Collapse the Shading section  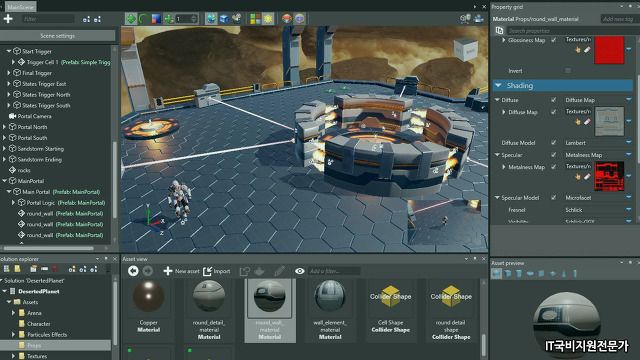(498, 85)
